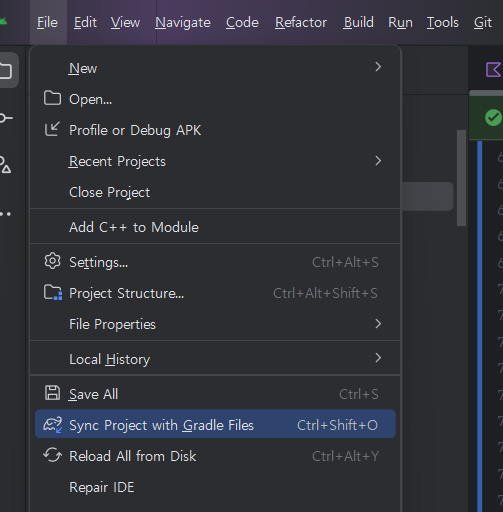The image size is (503, 512).
Task: Click the vertical scrollbar beside the menu
Action: (x=461, y=178)
